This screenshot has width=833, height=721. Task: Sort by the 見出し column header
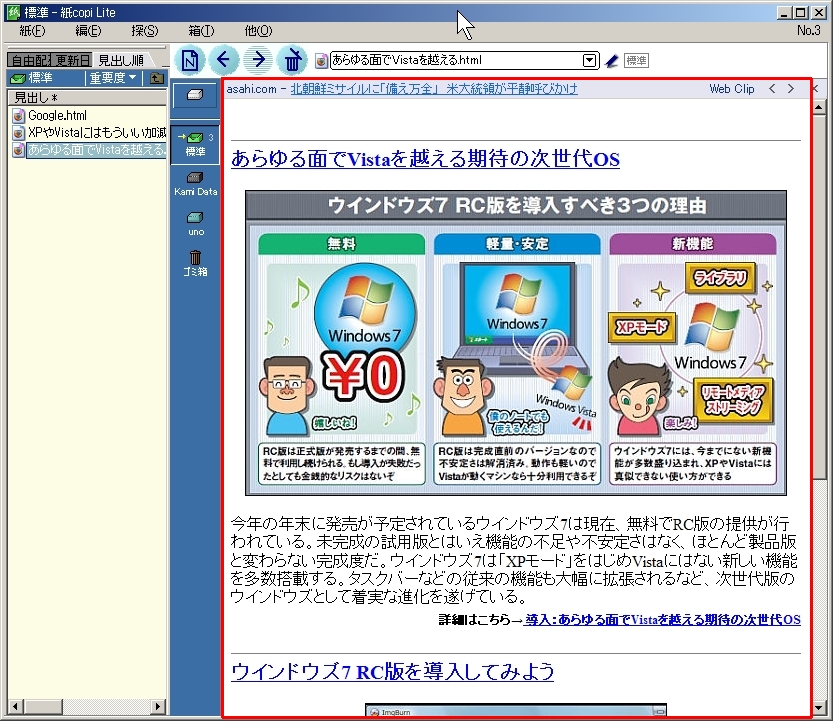(87, 97)
